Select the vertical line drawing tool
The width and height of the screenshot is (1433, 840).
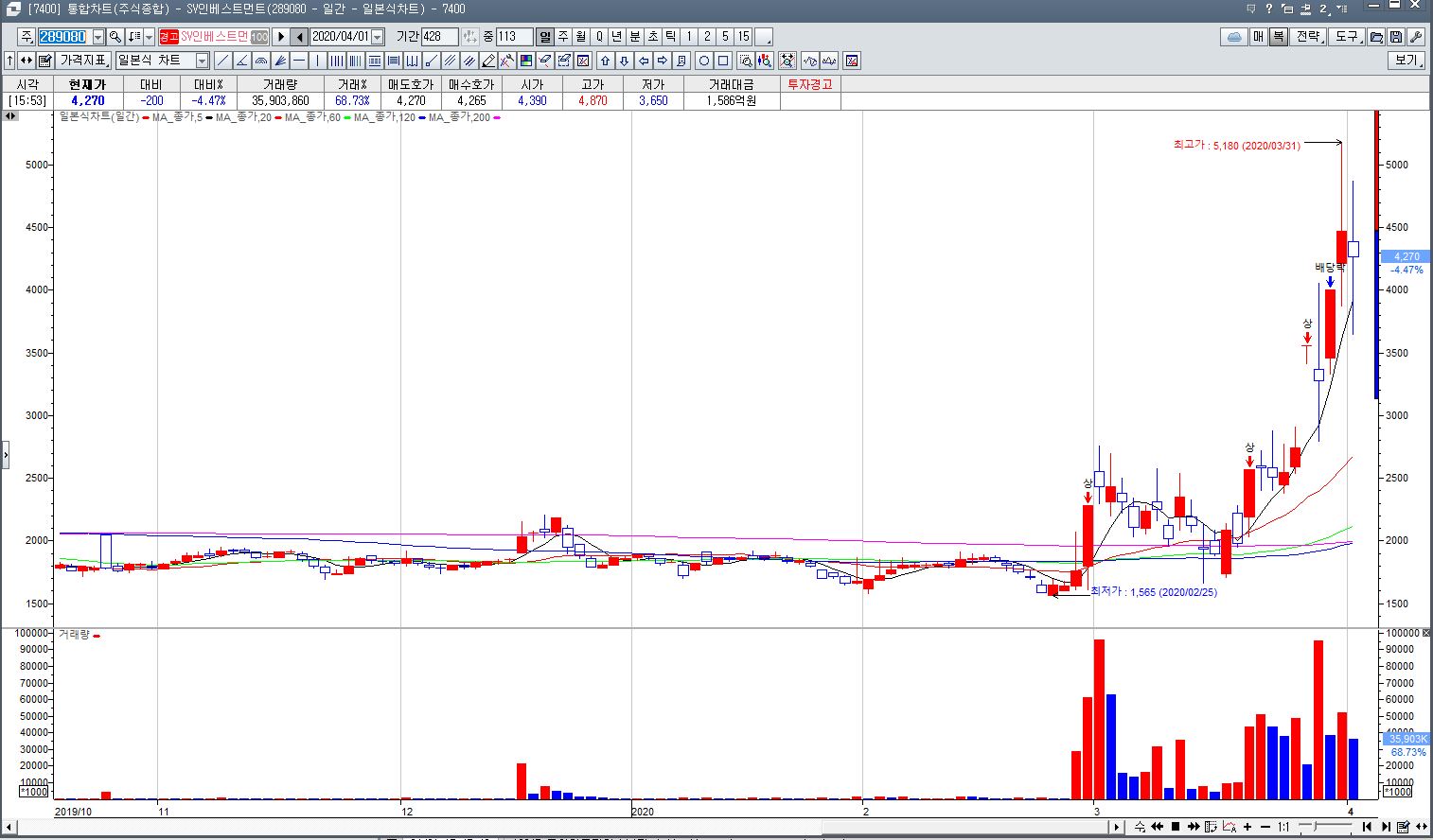coord(318,61)
